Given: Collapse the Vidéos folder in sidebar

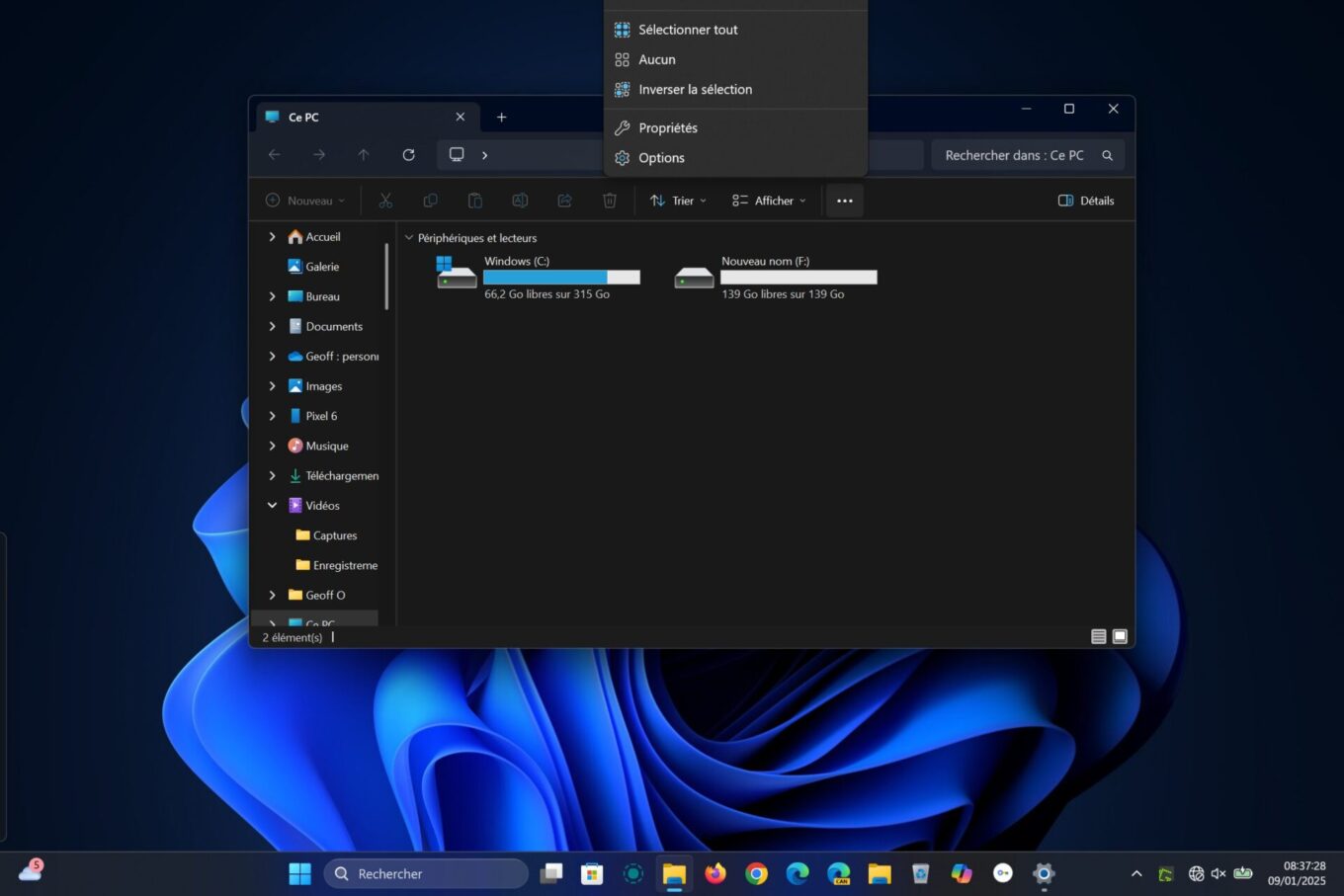Looking at the screenshot, I should click(272, 506).
